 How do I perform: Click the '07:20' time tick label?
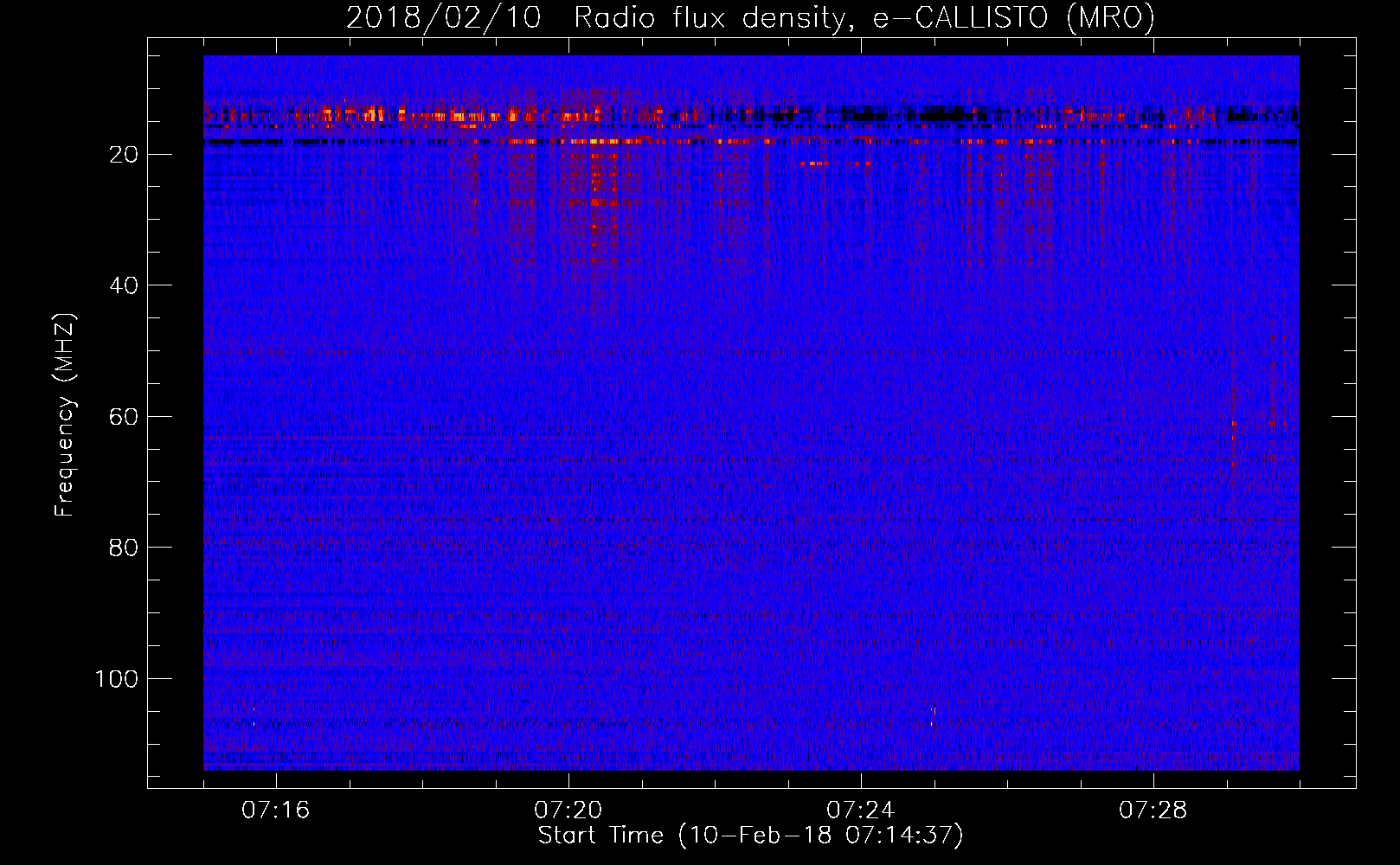568,811
